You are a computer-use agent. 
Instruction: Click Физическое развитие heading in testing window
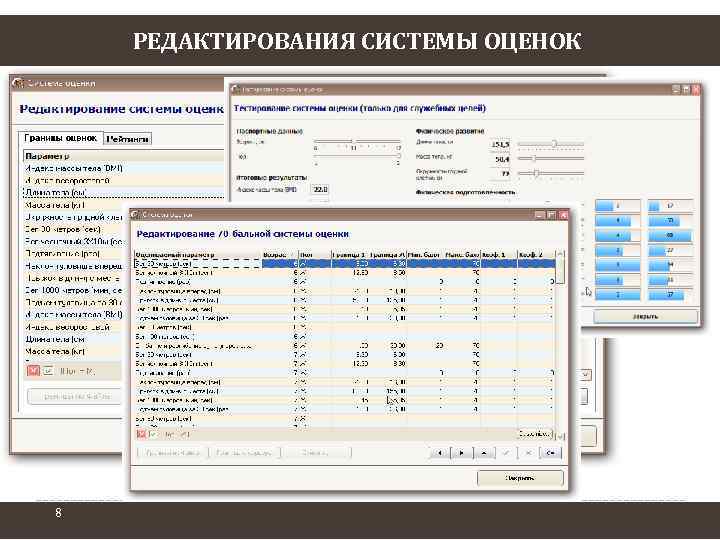click(450, 131)
